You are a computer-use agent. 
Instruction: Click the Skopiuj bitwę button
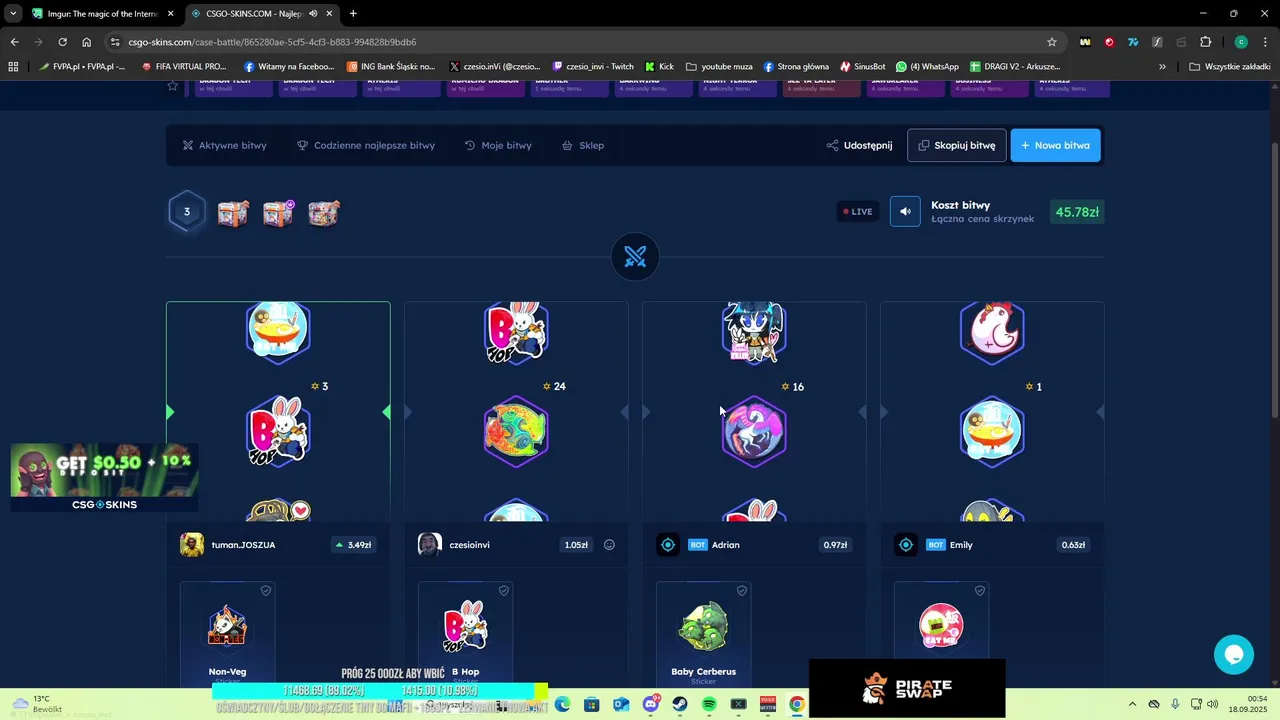957,145
